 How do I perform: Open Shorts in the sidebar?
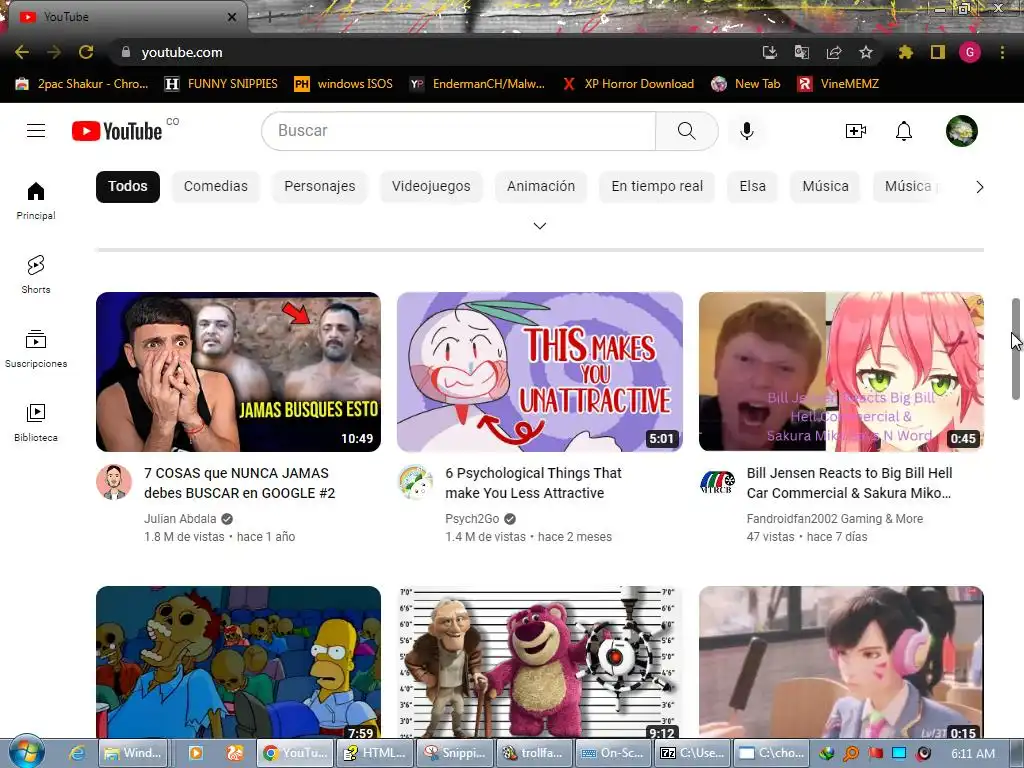(x=36, y=274)
